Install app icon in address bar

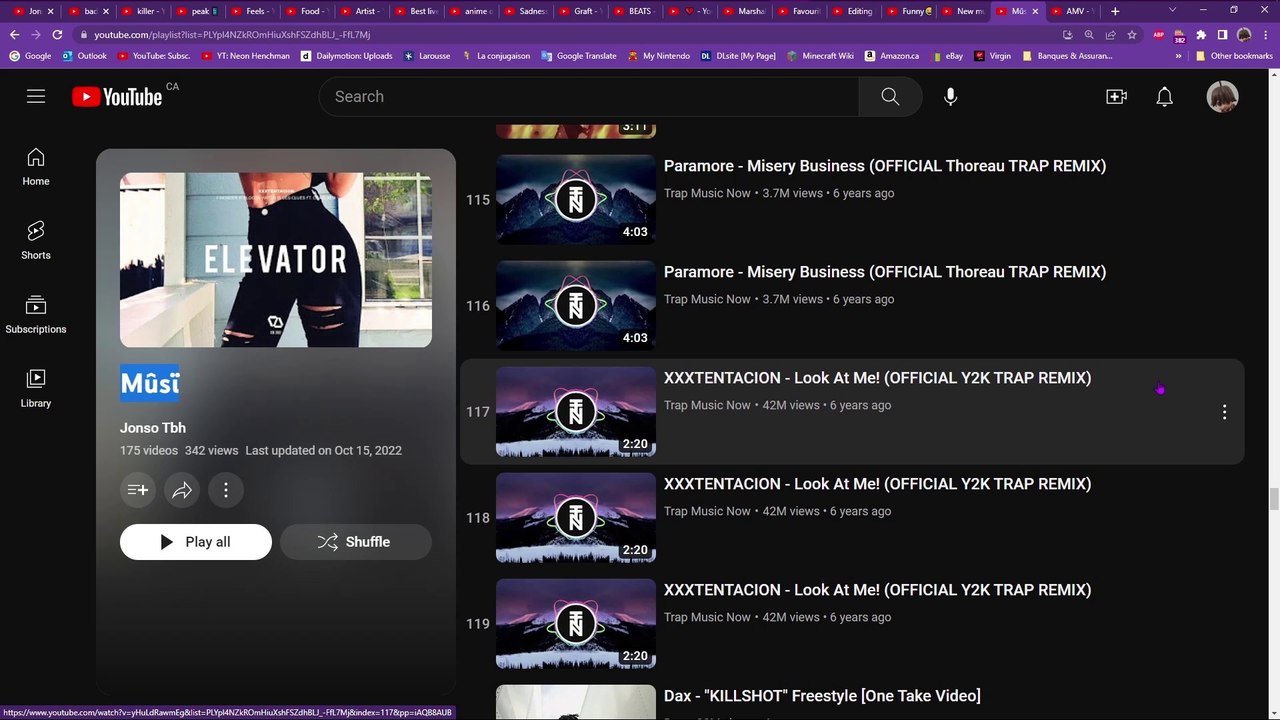1068,34
